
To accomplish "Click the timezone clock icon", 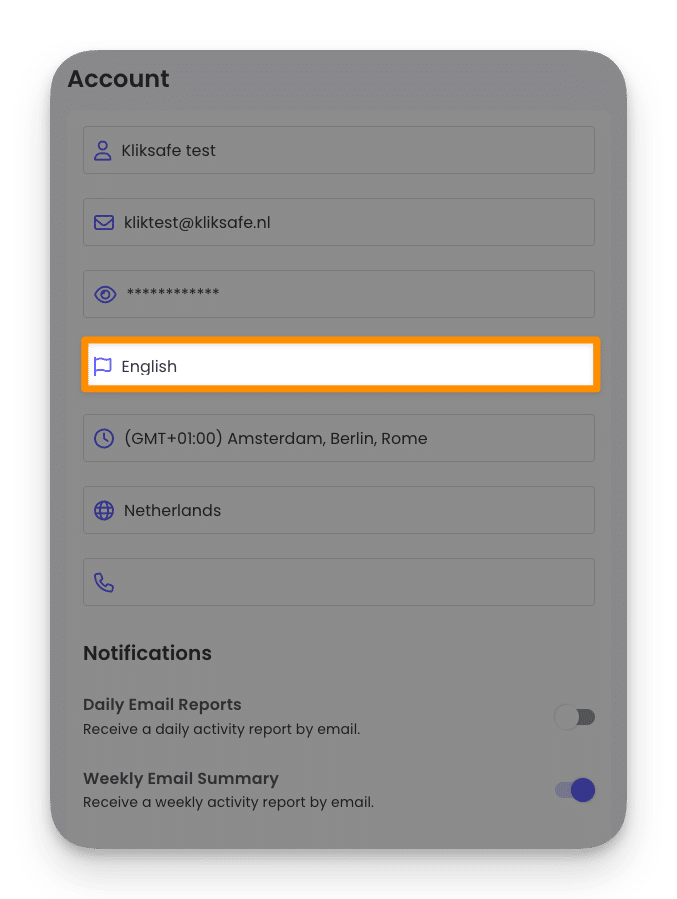I will click(x=104, y=438).
